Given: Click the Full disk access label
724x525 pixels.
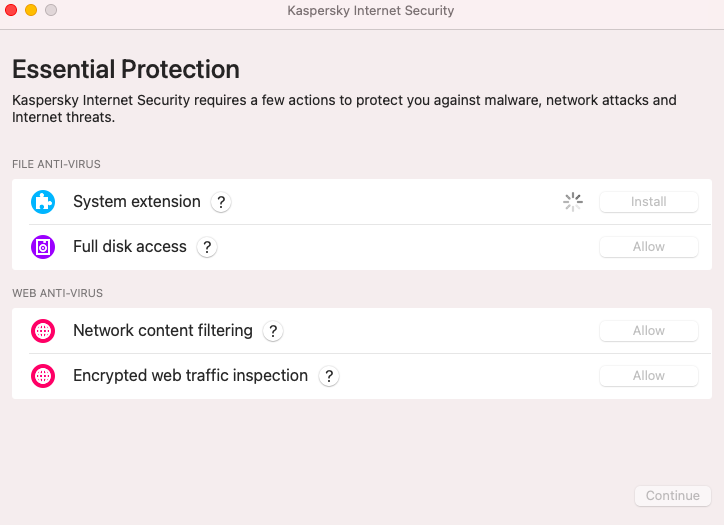Looking at the screenshot, I should tap(130, 247).
